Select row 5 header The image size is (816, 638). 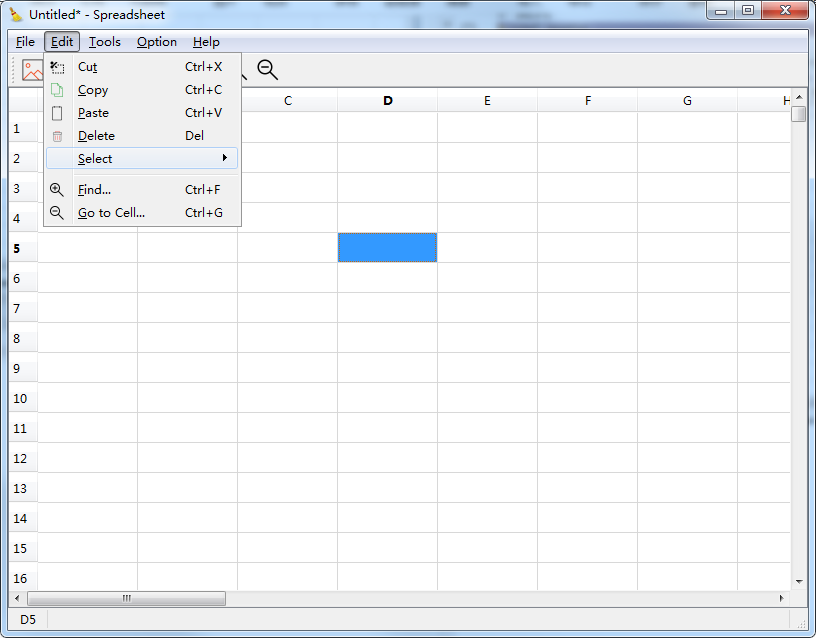pos(23,248)
